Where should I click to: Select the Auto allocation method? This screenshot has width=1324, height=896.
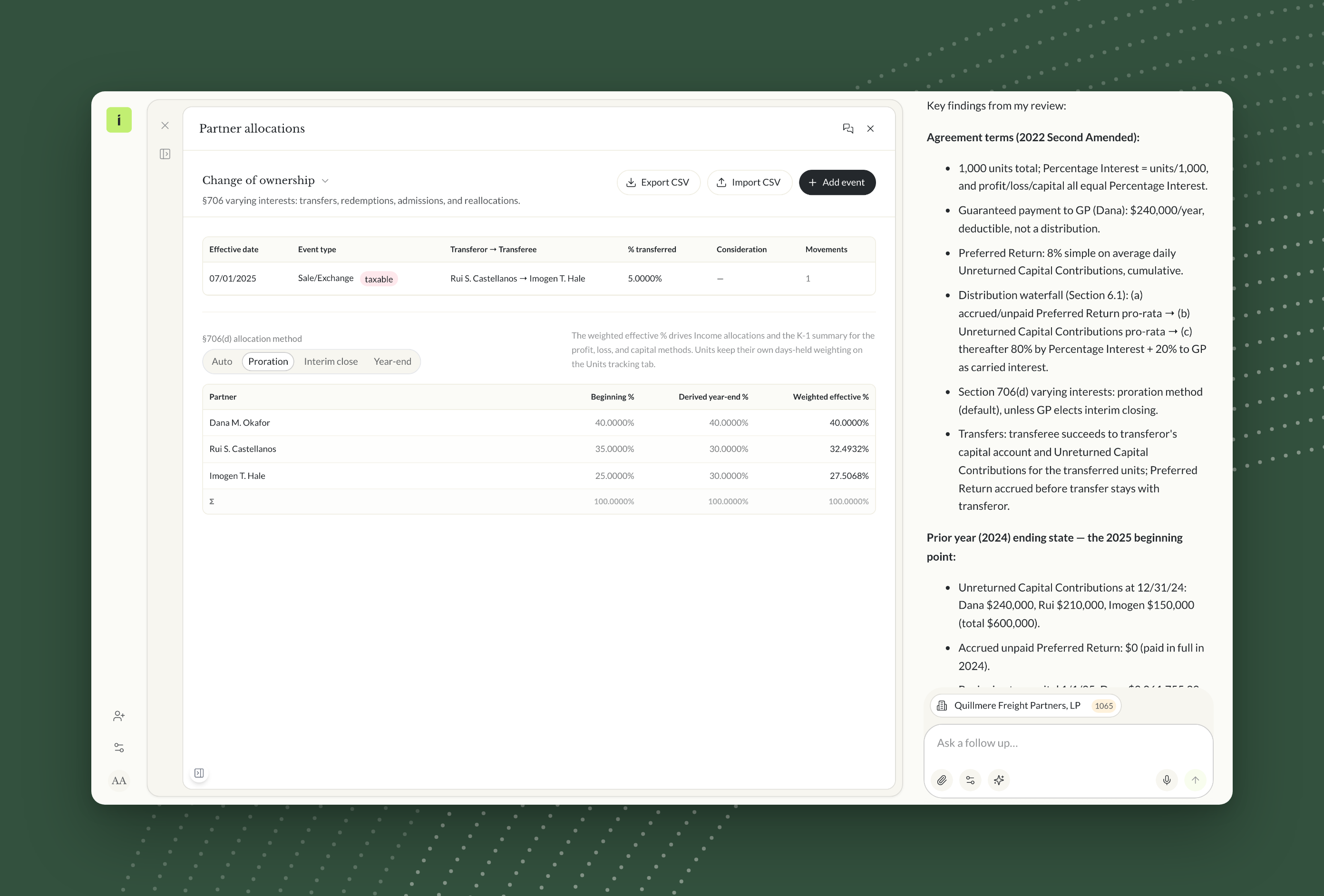222,362
